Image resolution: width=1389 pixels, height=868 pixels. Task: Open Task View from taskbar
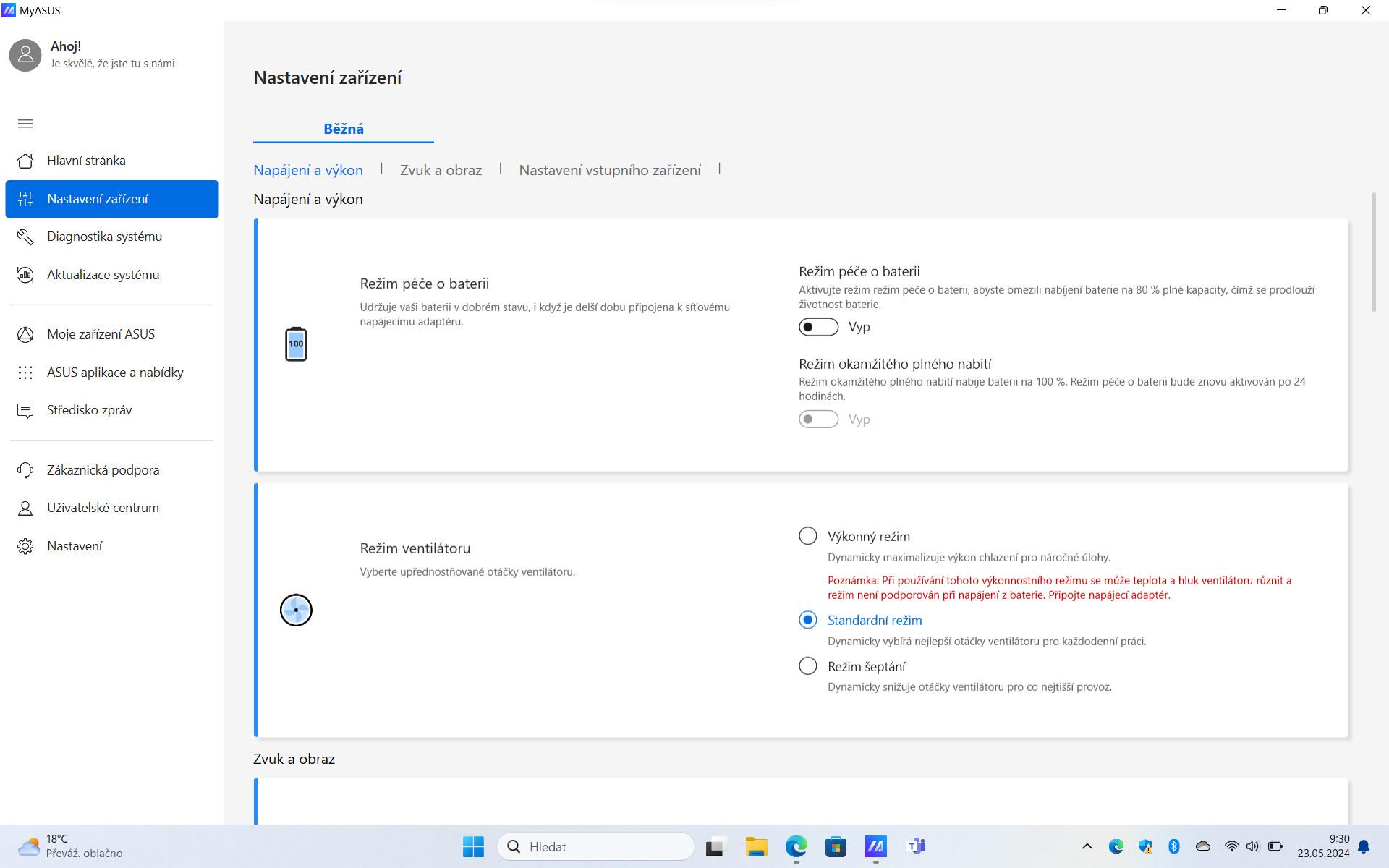click(x=715, y=846)
